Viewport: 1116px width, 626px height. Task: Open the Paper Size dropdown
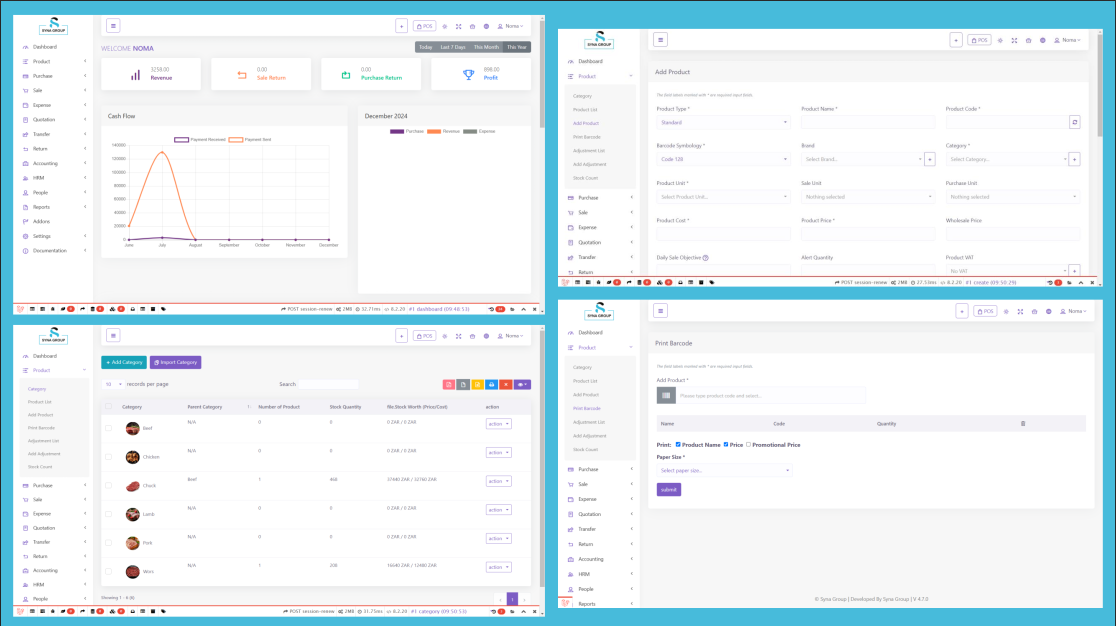click(724, 470)
